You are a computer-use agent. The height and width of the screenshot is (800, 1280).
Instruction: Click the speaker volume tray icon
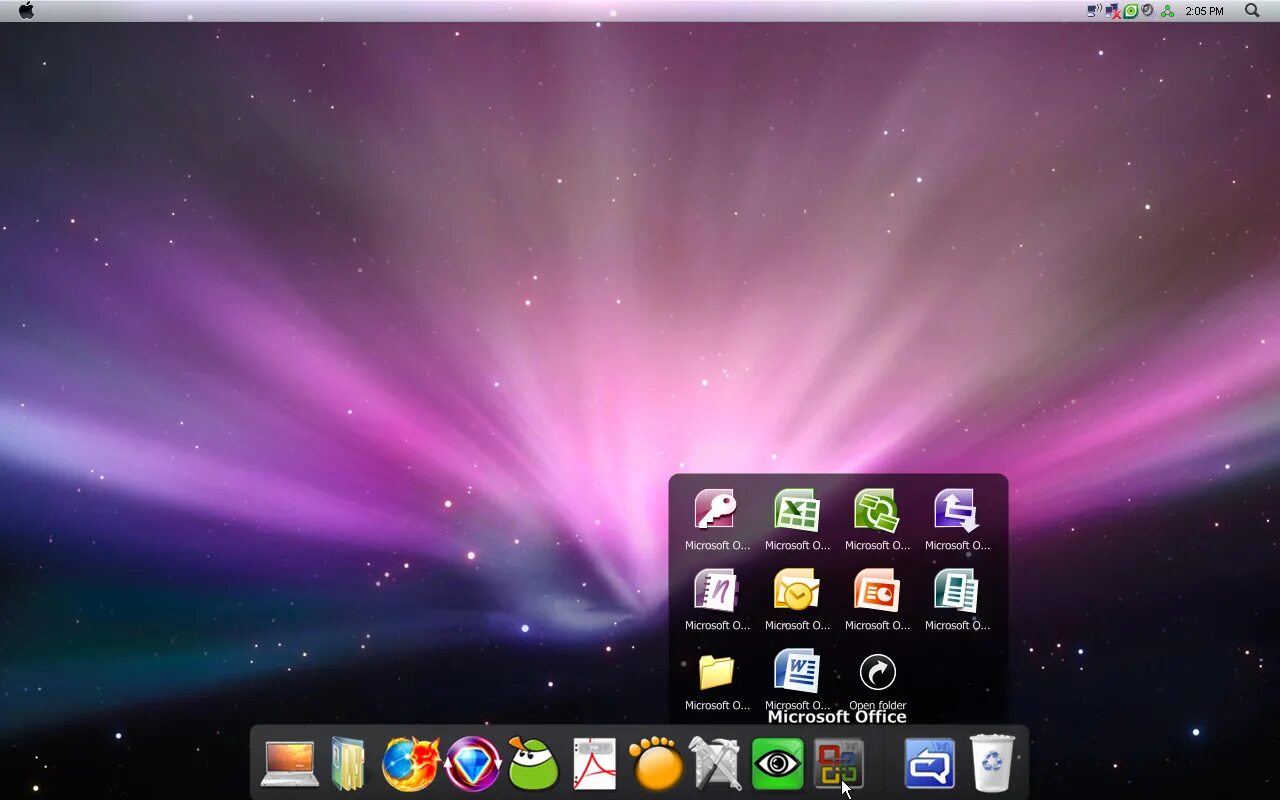tap(1147, 10)
